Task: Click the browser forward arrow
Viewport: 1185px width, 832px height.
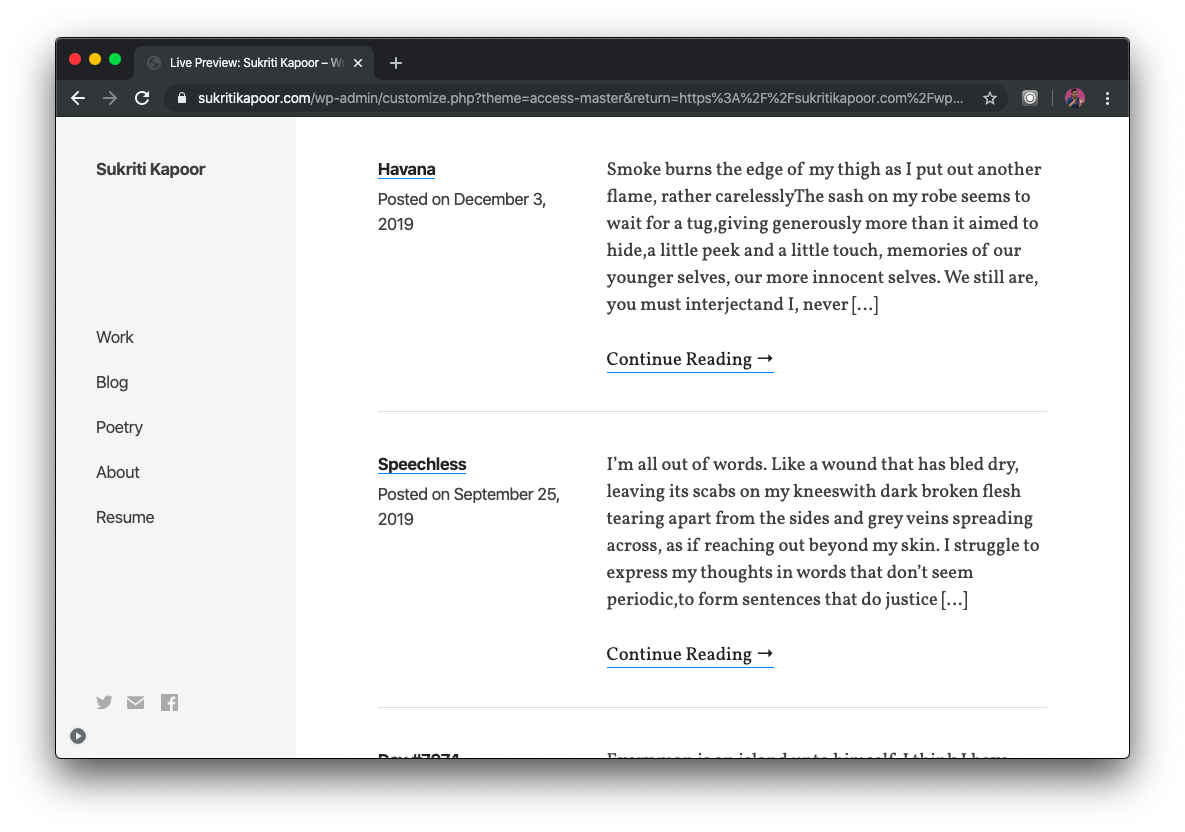Action: tap(110, 98)
